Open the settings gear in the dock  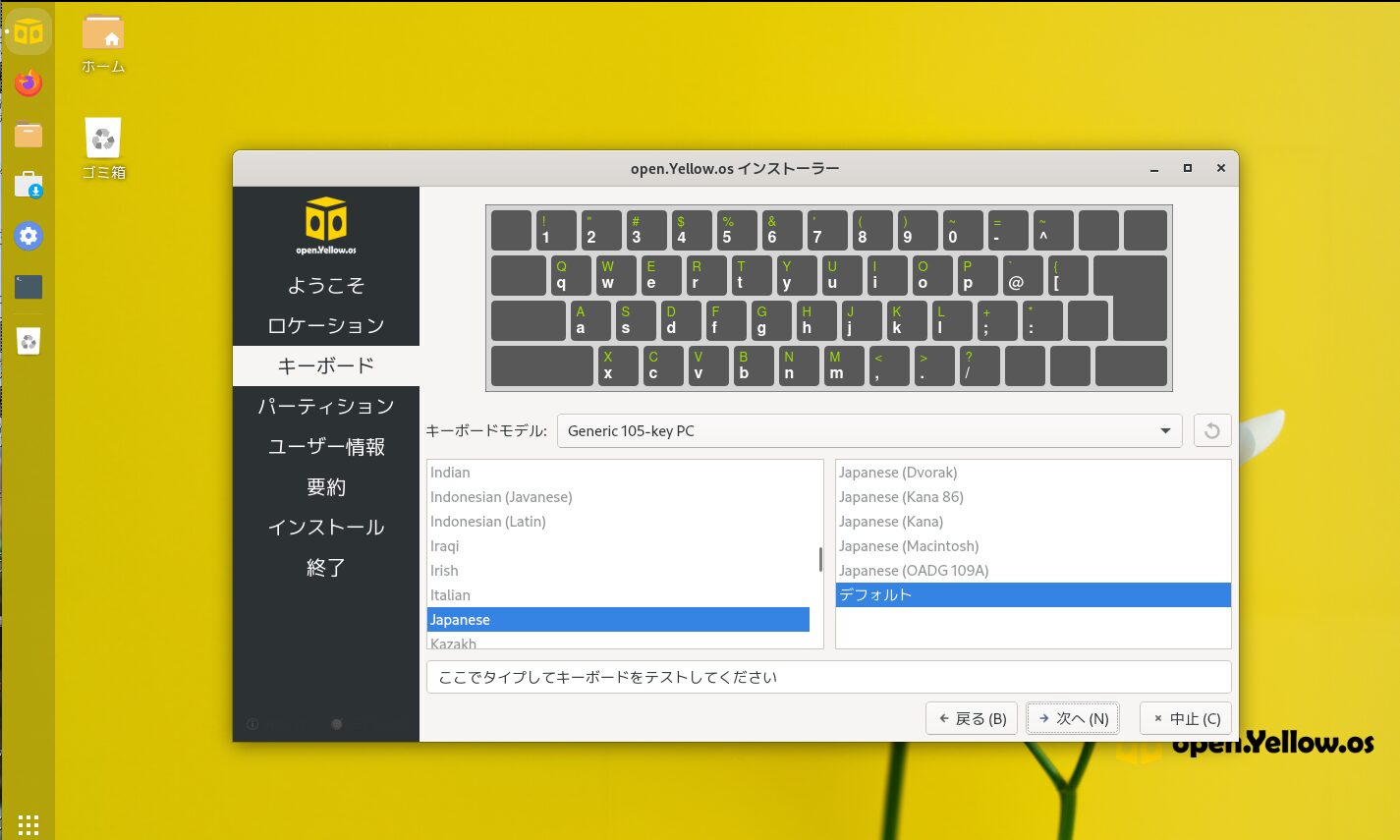coord(28,236)
